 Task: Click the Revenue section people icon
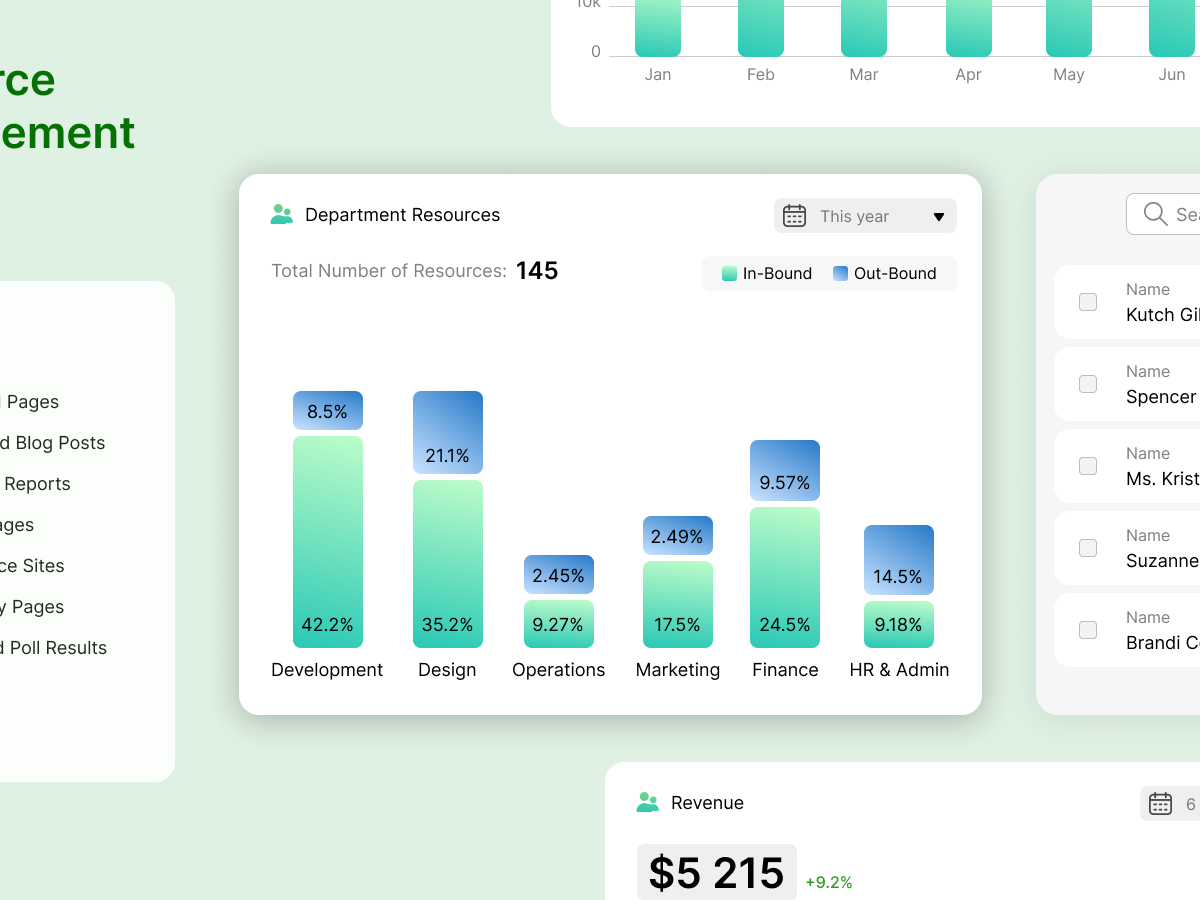(647, 802)
